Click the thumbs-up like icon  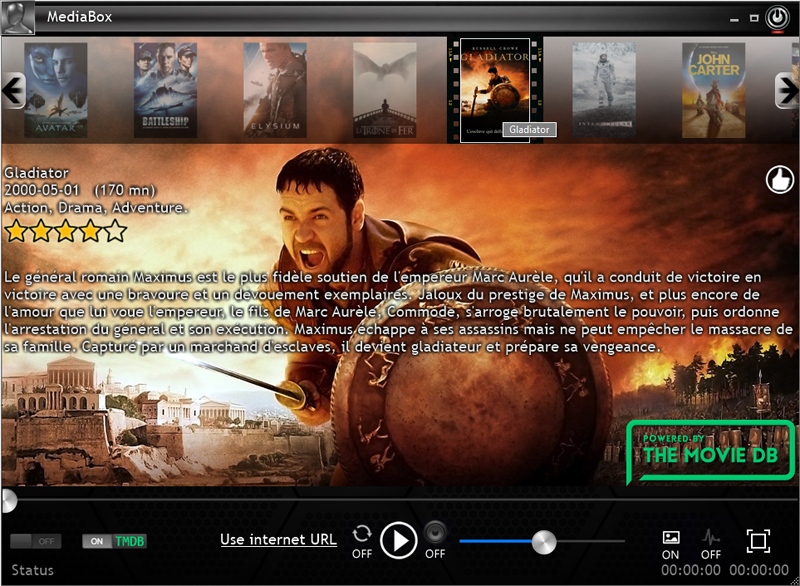(x=780, y=180)
